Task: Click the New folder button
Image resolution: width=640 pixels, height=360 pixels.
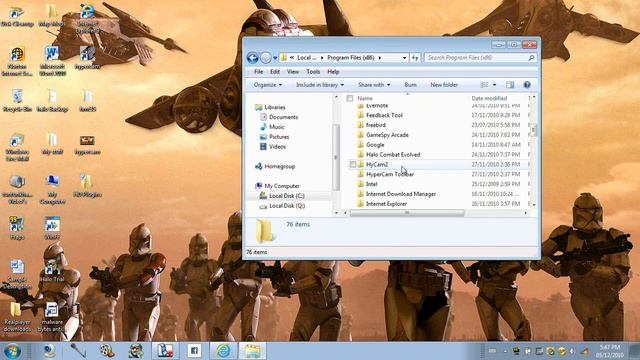Action: coord(444,85)
